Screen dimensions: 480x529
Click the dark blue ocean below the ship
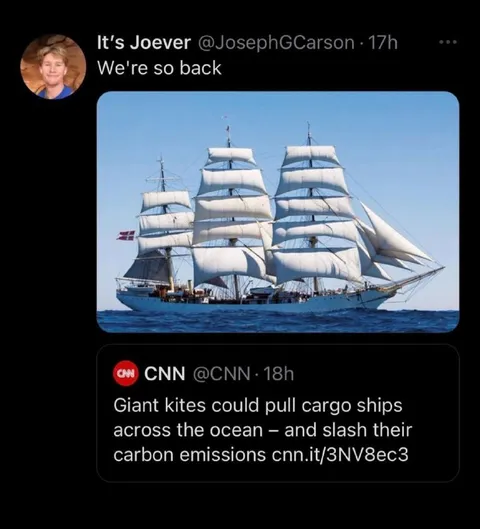click(x=278, y=321)
